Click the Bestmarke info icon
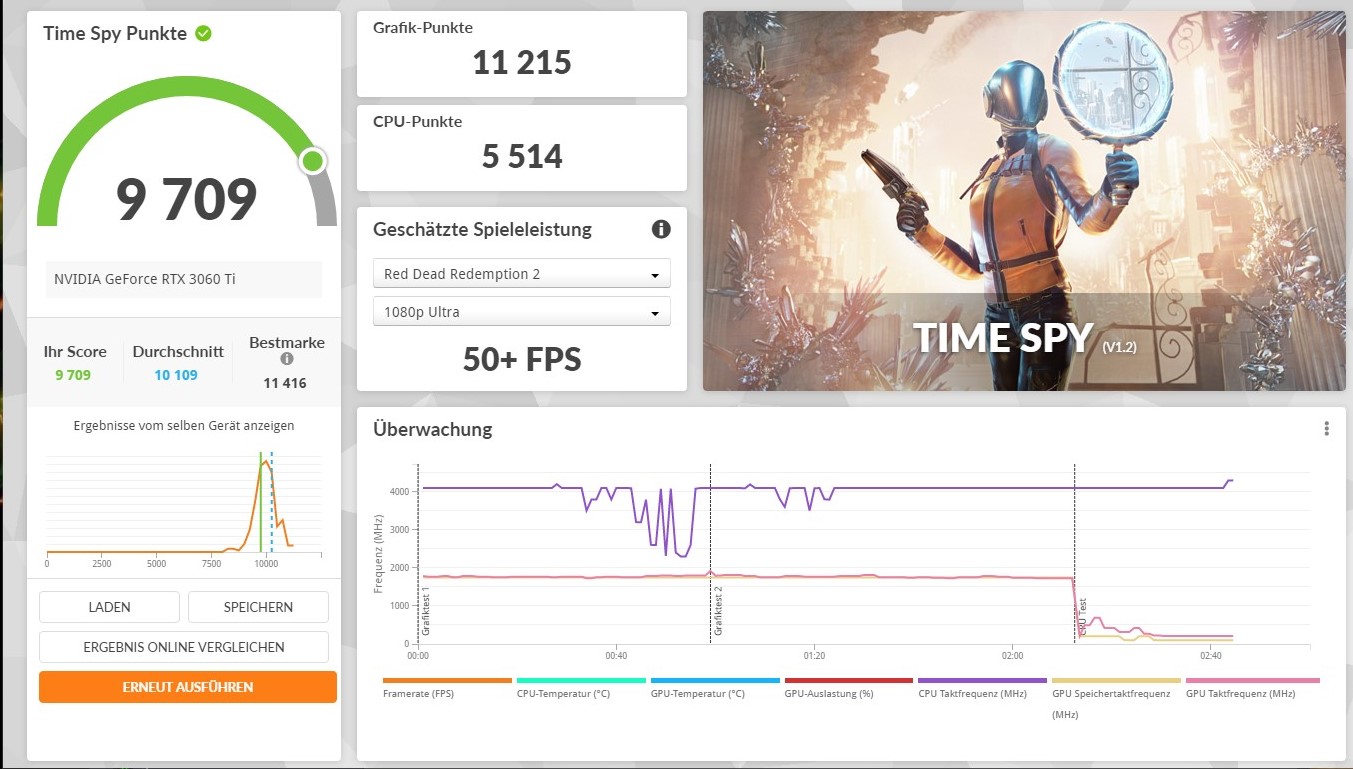 (287, 358)
